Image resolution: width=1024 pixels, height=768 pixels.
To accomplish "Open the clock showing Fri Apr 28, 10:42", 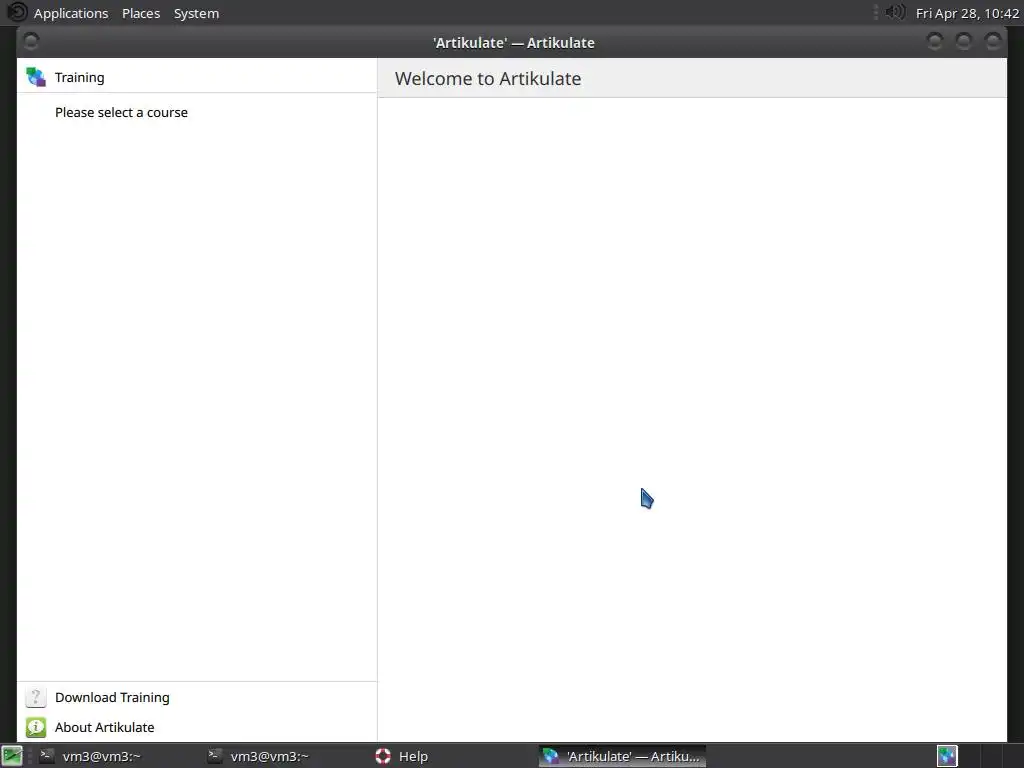I will 967,13.
